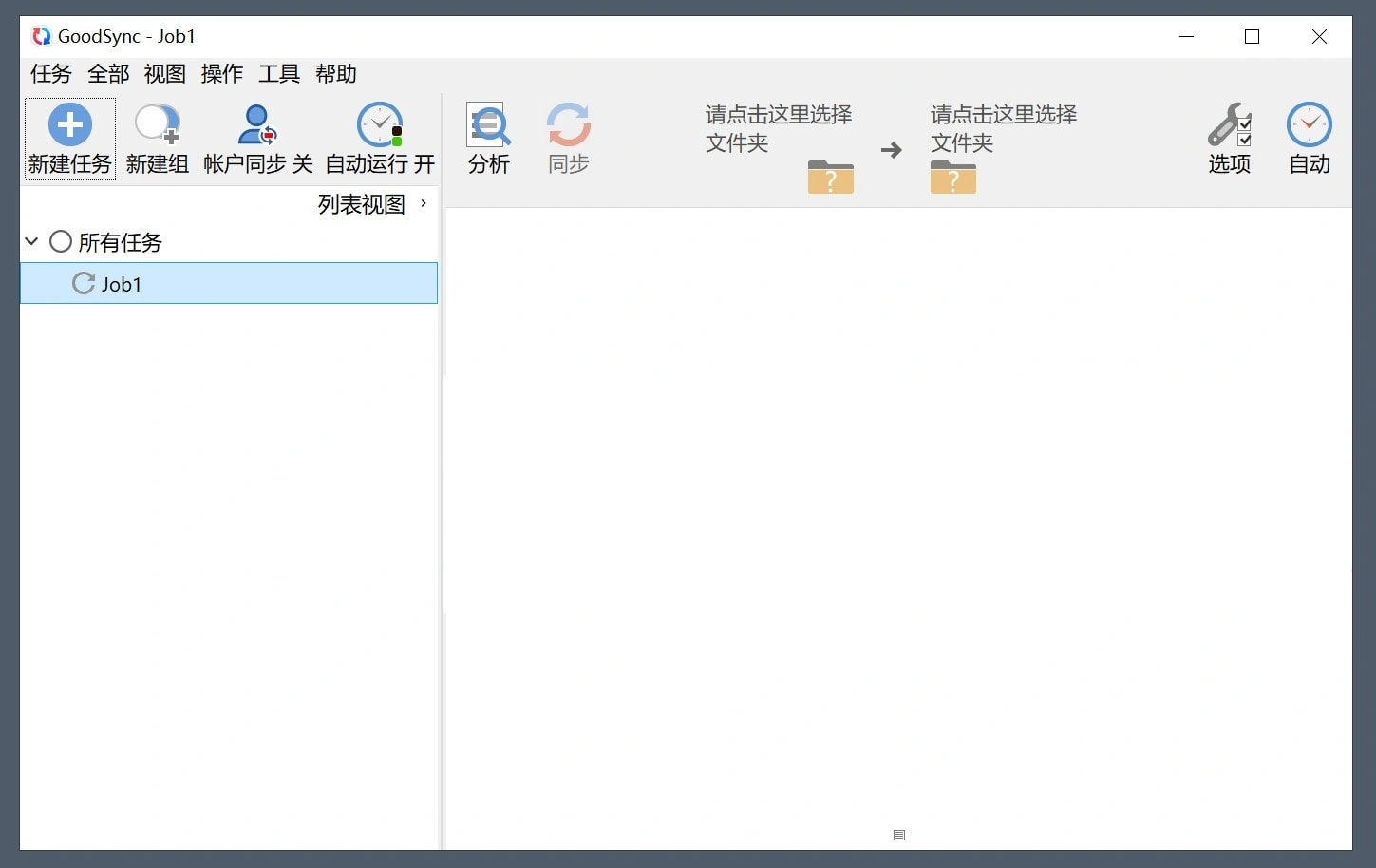
Task: Select the 所有任务 circle selector
Action: click(x=61, y=241)
